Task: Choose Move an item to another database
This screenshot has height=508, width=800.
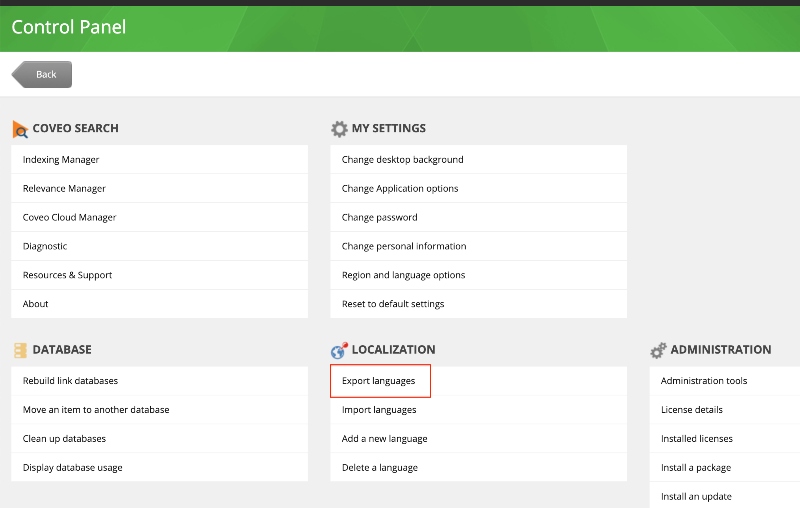Action: (160, 410)
